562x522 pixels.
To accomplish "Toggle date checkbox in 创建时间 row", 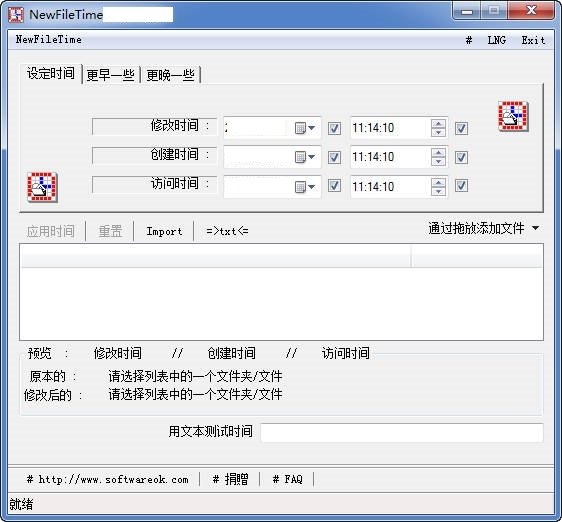I will click(x=334, y=157).
